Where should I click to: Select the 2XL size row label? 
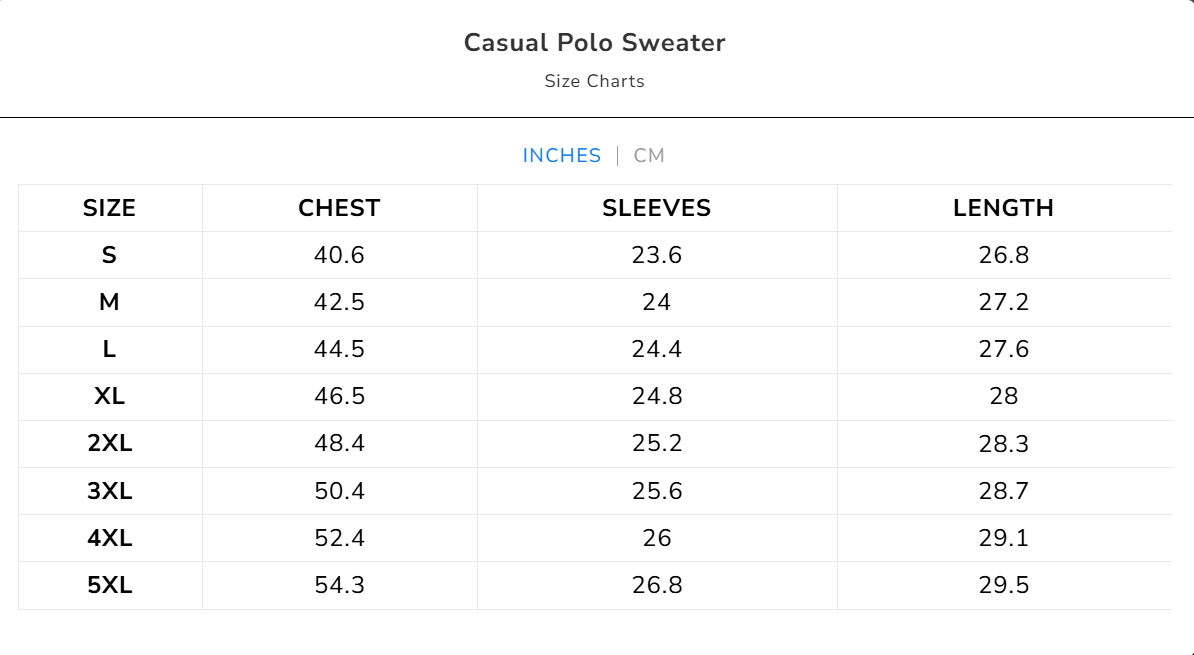point(109,443)
